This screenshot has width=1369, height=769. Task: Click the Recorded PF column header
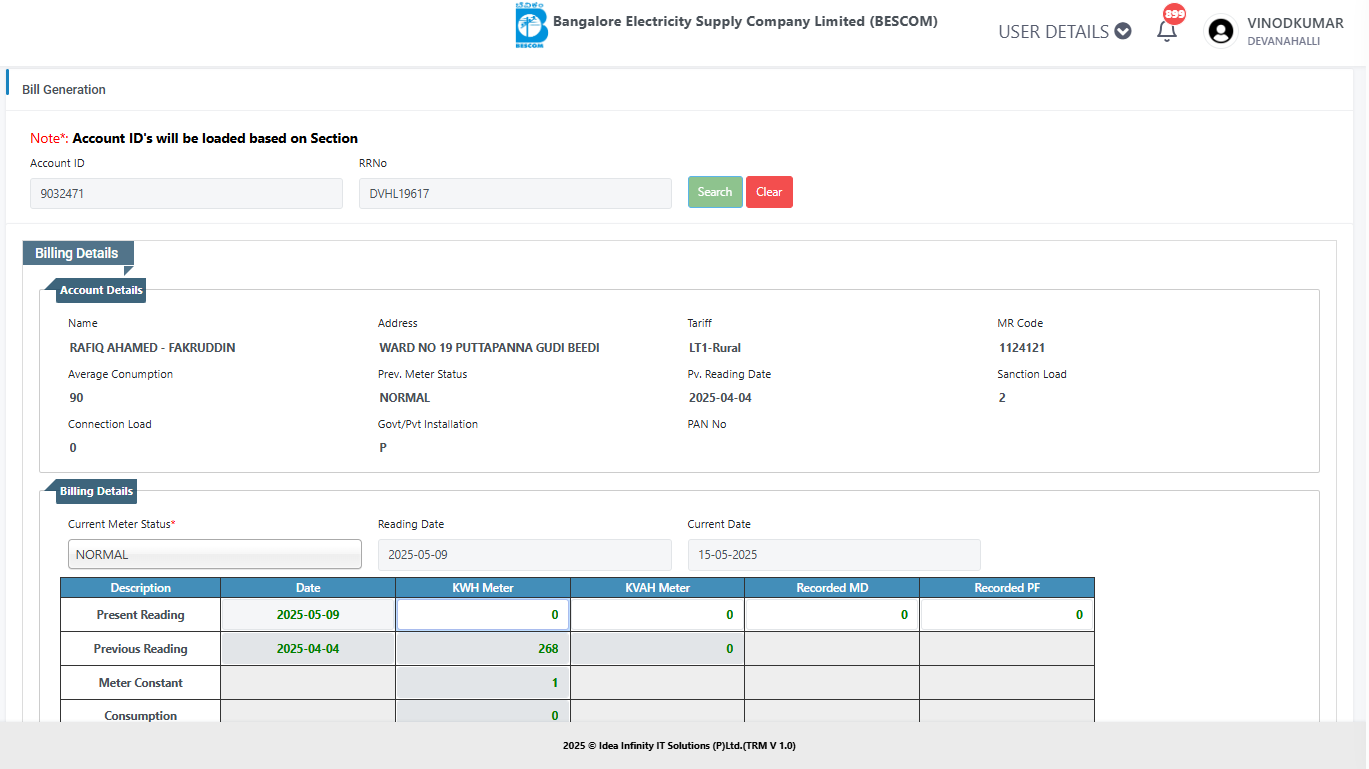[1007, 588]
